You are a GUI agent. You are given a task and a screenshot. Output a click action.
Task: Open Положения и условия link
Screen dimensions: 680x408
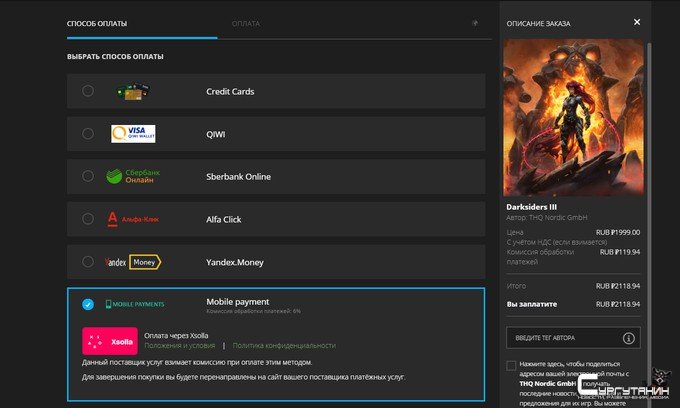[x=180, y=346]
